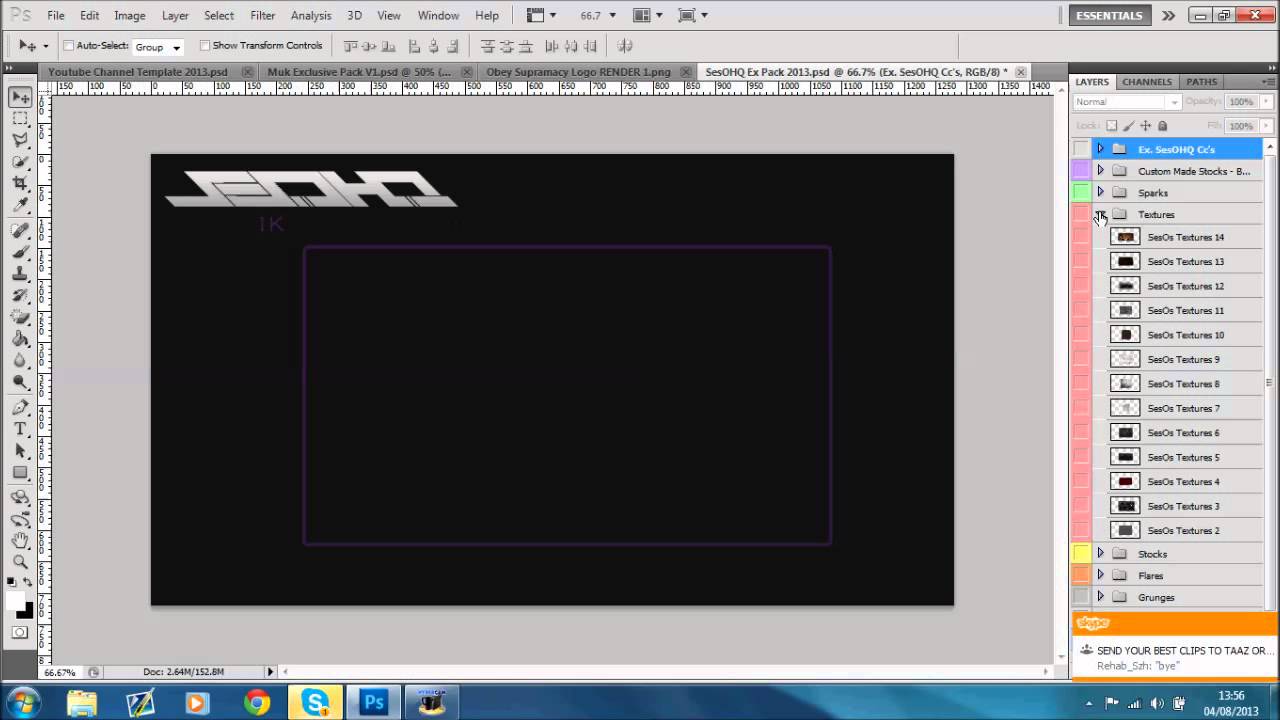Select the Eyedropper tool

(20, 205)
